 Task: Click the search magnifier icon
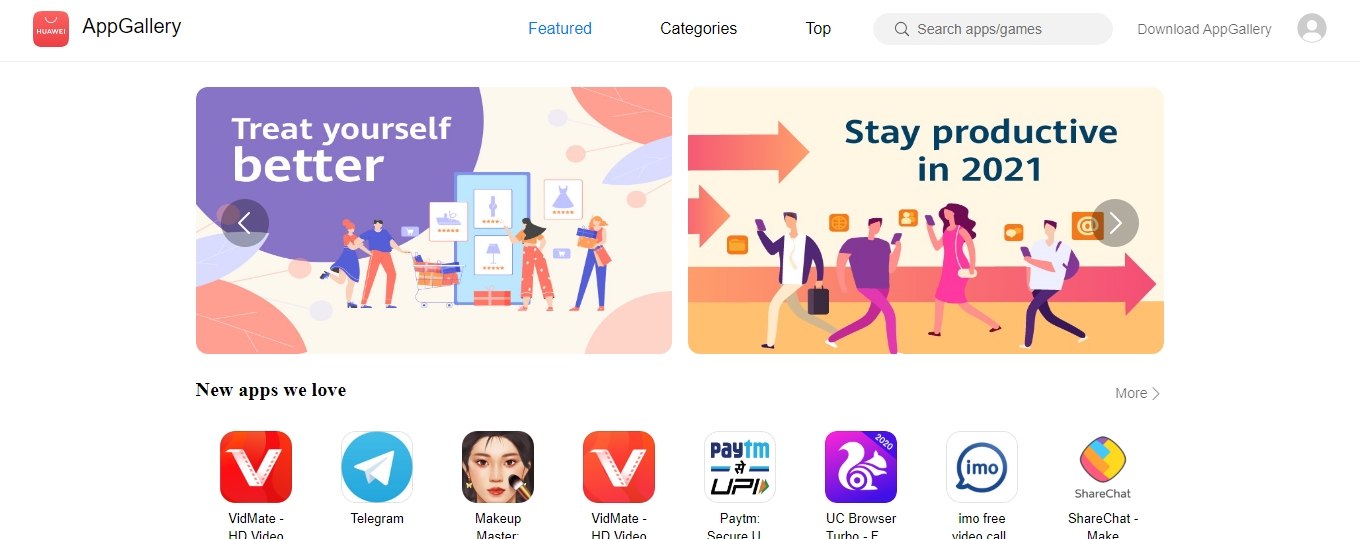pos(901,29)
